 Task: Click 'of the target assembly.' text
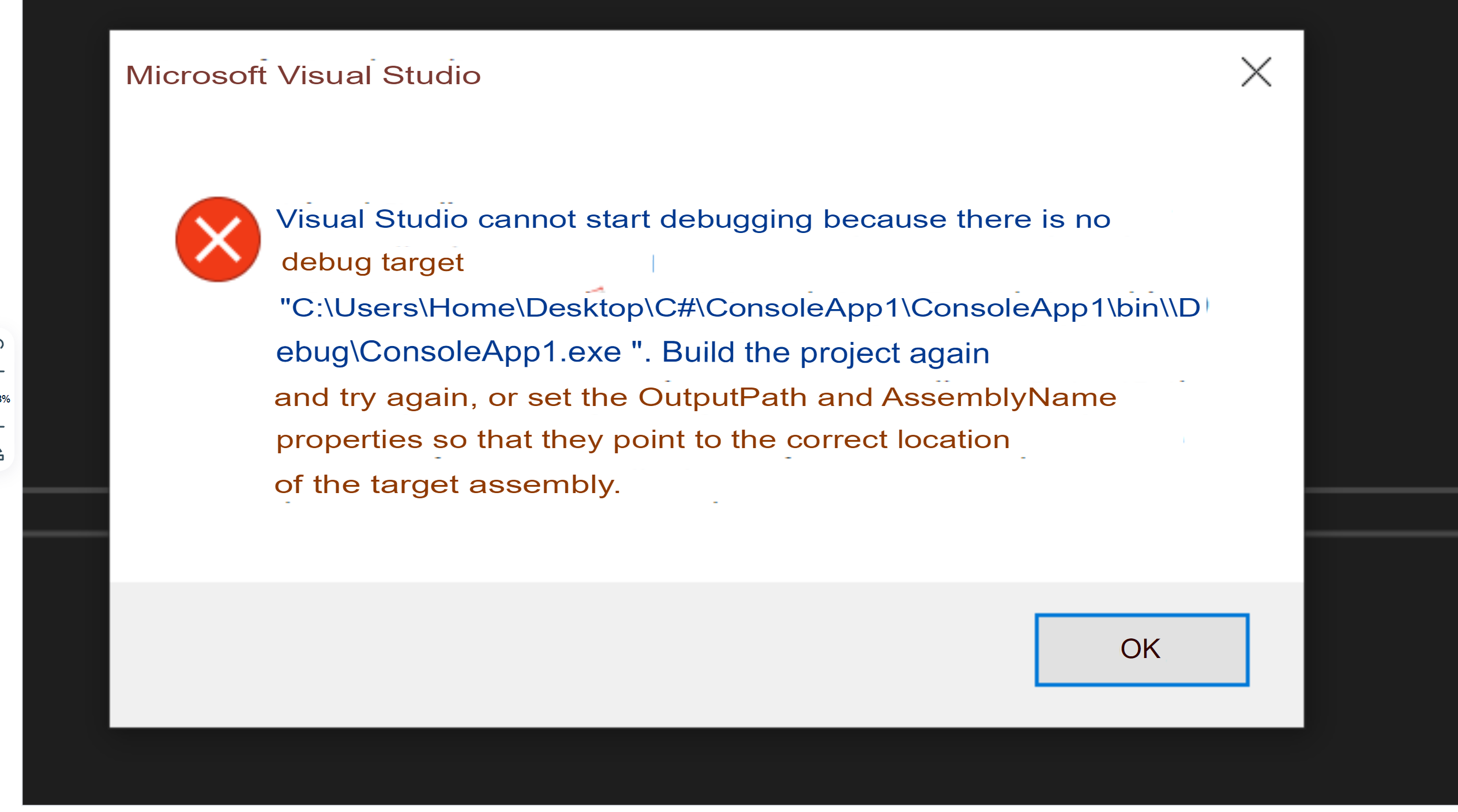[x=448, y=485]
